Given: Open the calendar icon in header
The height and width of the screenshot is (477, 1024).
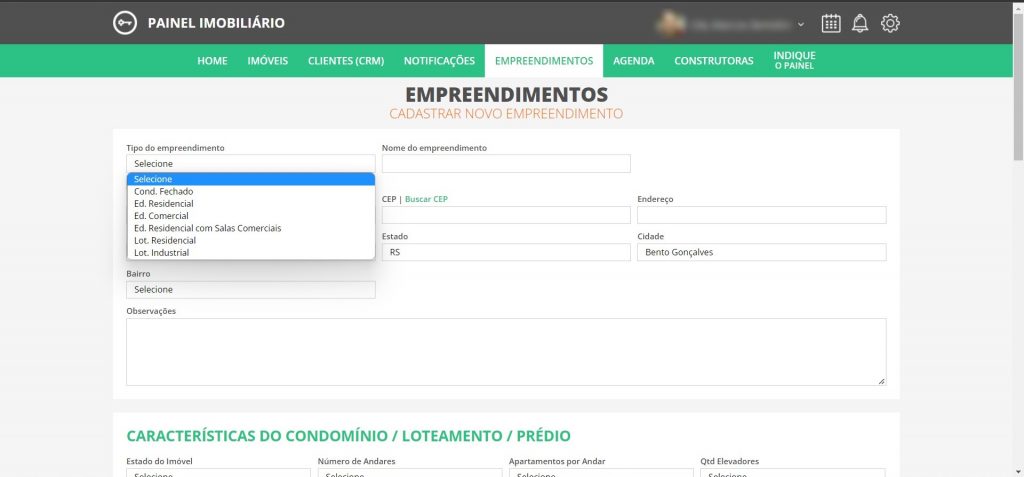Looking at the screenshot, I should (x=831, y=23).
